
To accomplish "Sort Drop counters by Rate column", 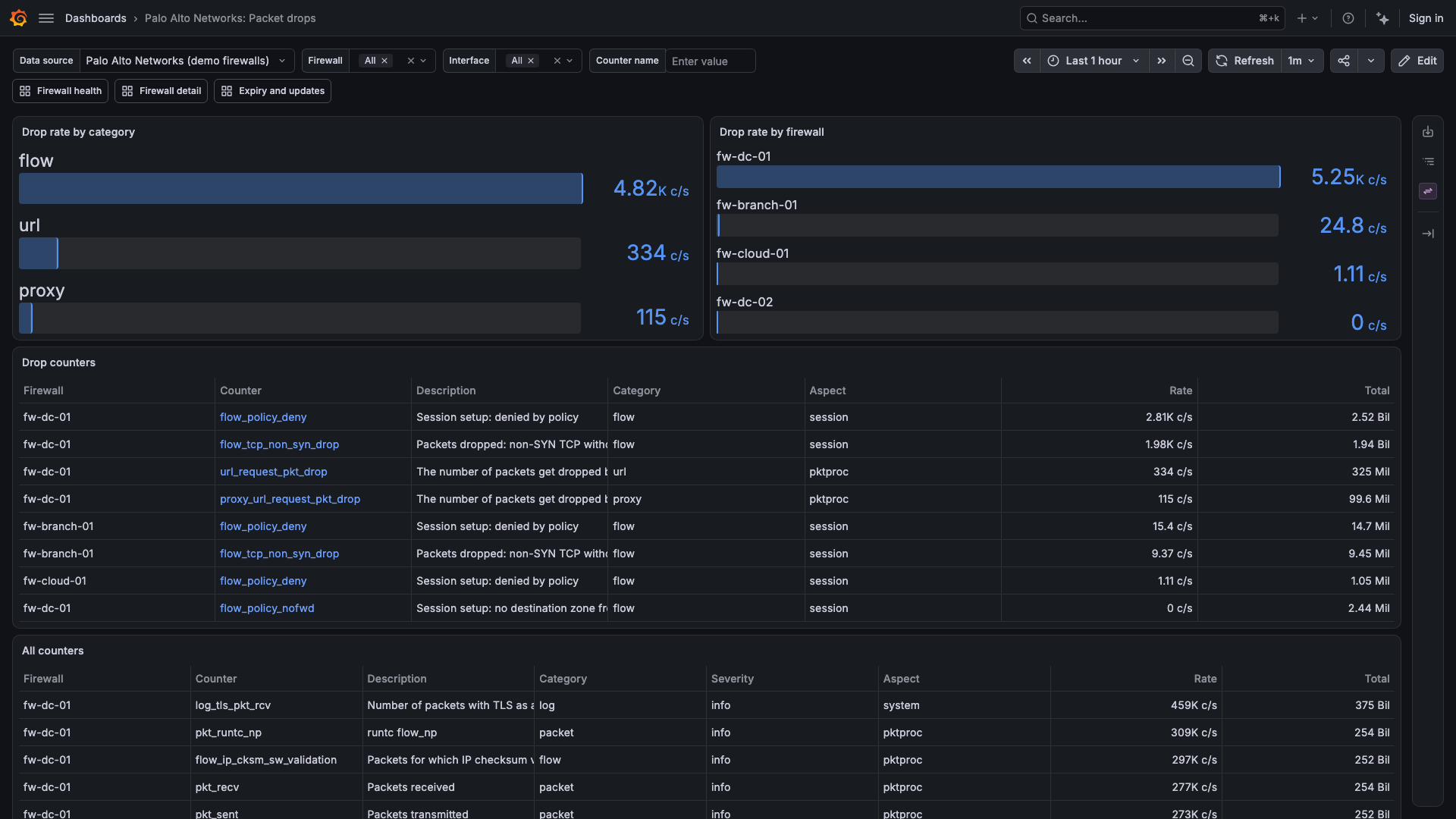I will click(x=1181, y=391).
